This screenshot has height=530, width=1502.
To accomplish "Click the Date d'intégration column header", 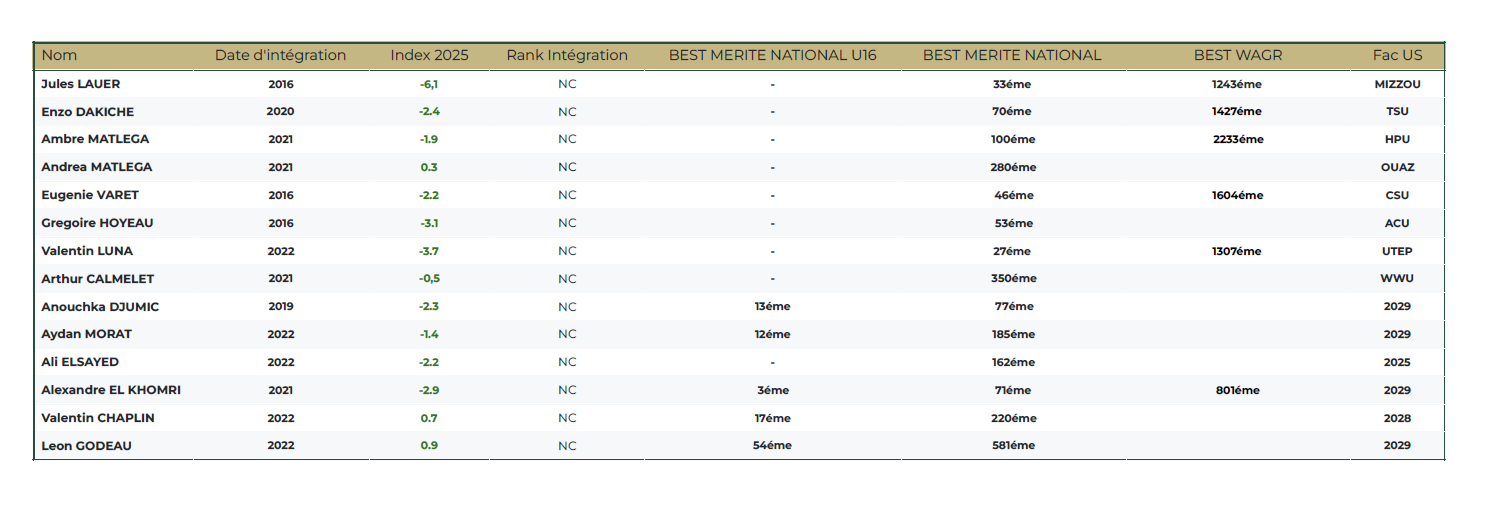I will tap(280, 56).
